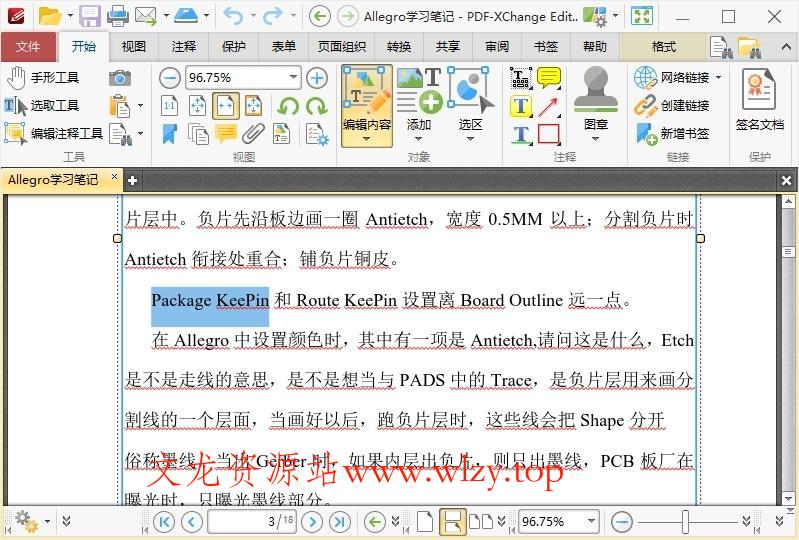Open the ribbon zoom level dropdown arrow
The height and width of the screenshot is (540, 799).
tap(294, 77)
